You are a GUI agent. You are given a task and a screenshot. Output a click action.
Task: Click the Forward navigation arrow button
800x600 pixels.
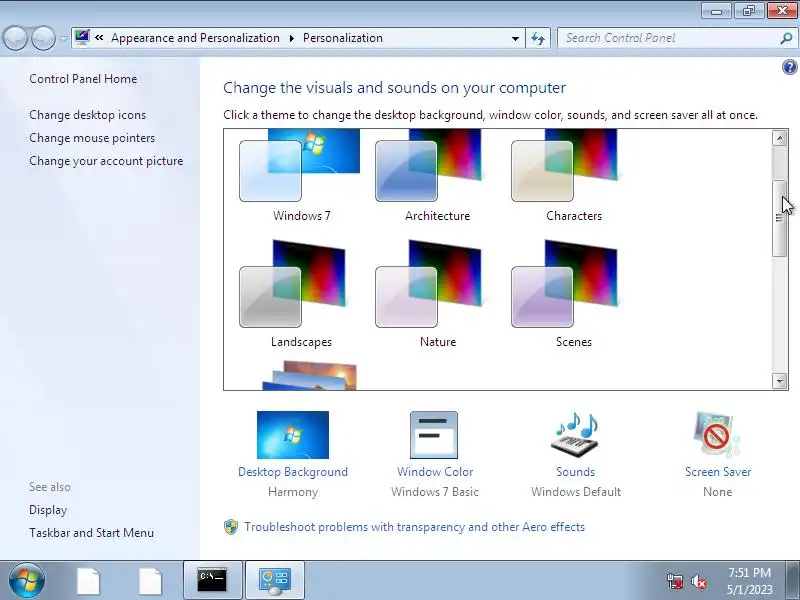(44, 38)
